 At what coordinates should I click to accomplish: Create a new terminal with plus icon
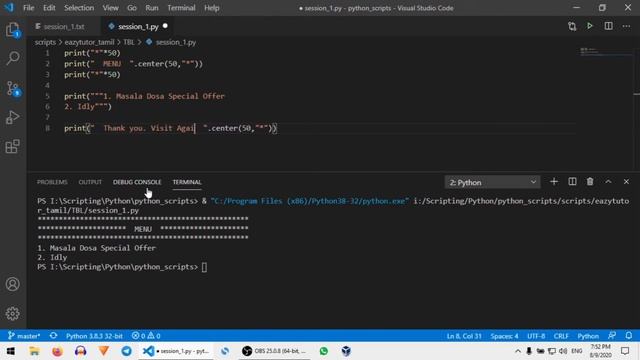click(553, 182)
